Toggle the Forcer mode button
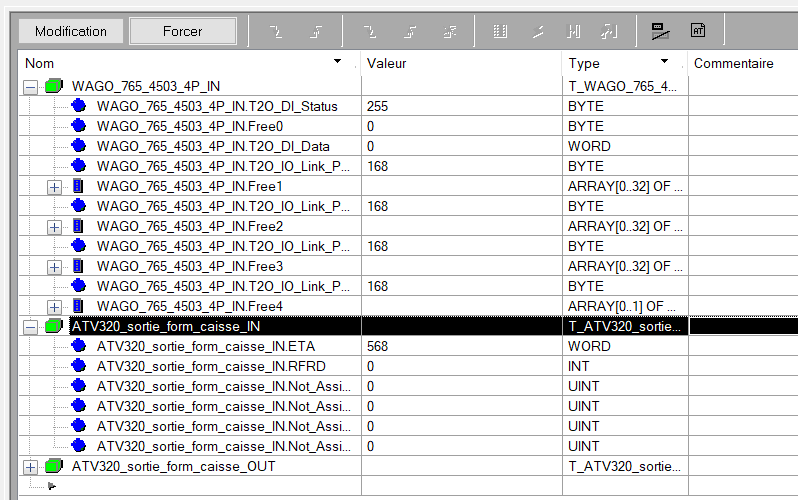Viewport: 798px width, 500px height. point(183,31)
